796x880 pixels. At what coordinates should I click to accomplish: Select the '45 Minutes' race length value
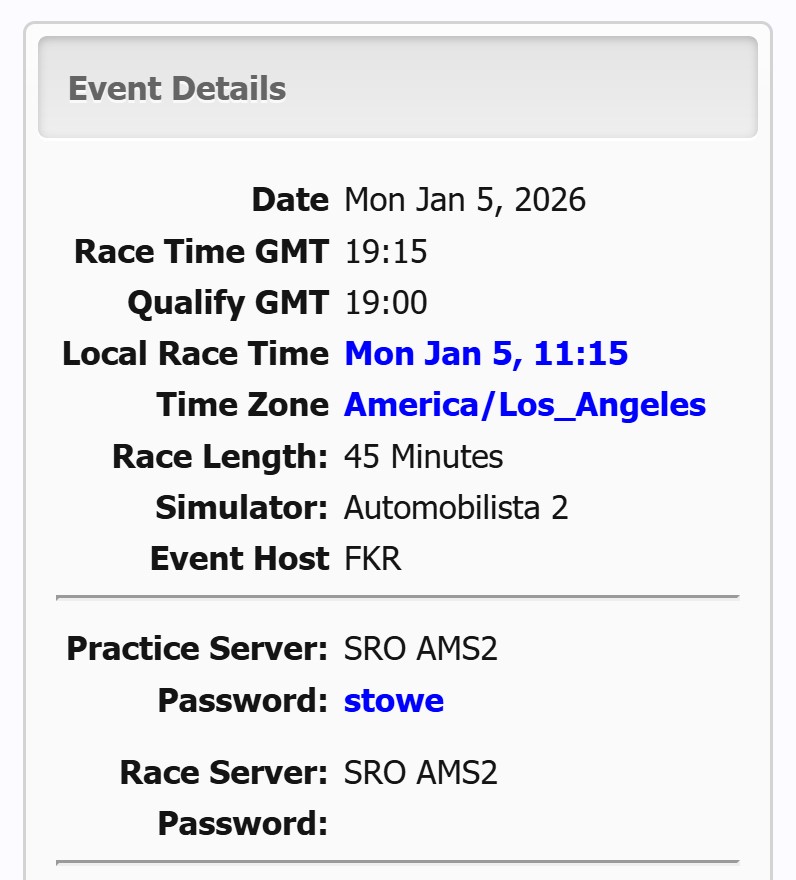[x=424, y=457]
